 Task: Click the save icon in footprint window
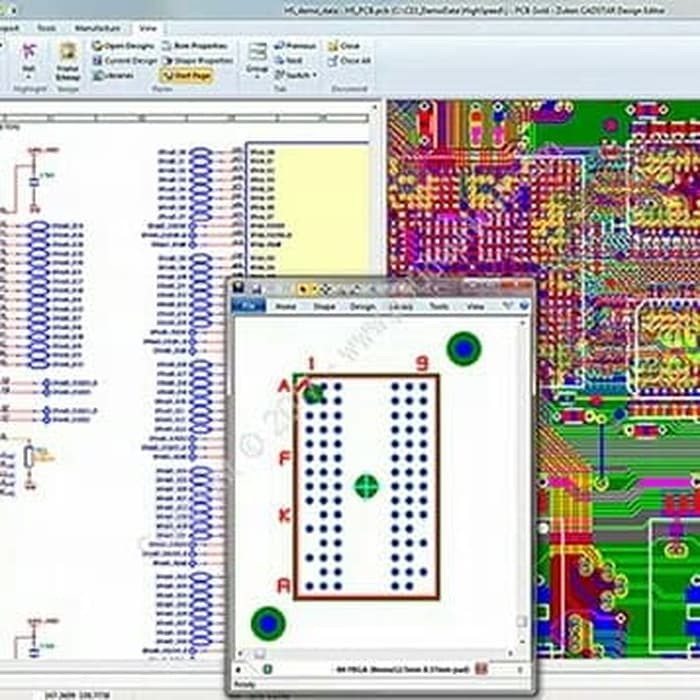(254, 289)
